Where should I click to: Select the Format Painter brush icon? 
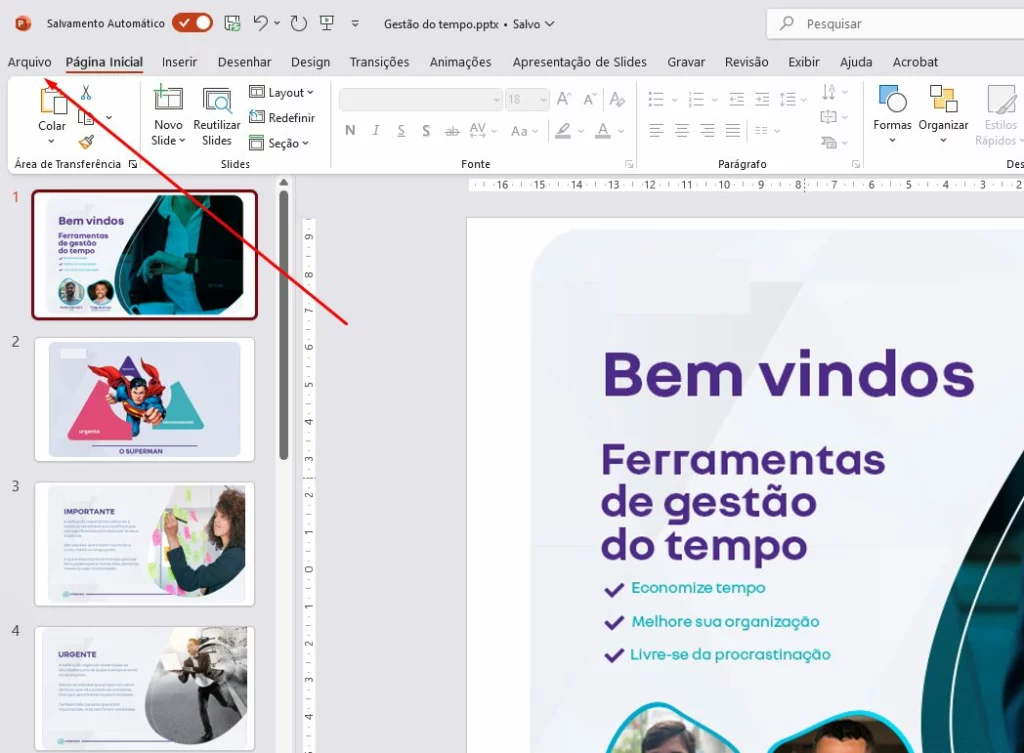pos(86,142)
